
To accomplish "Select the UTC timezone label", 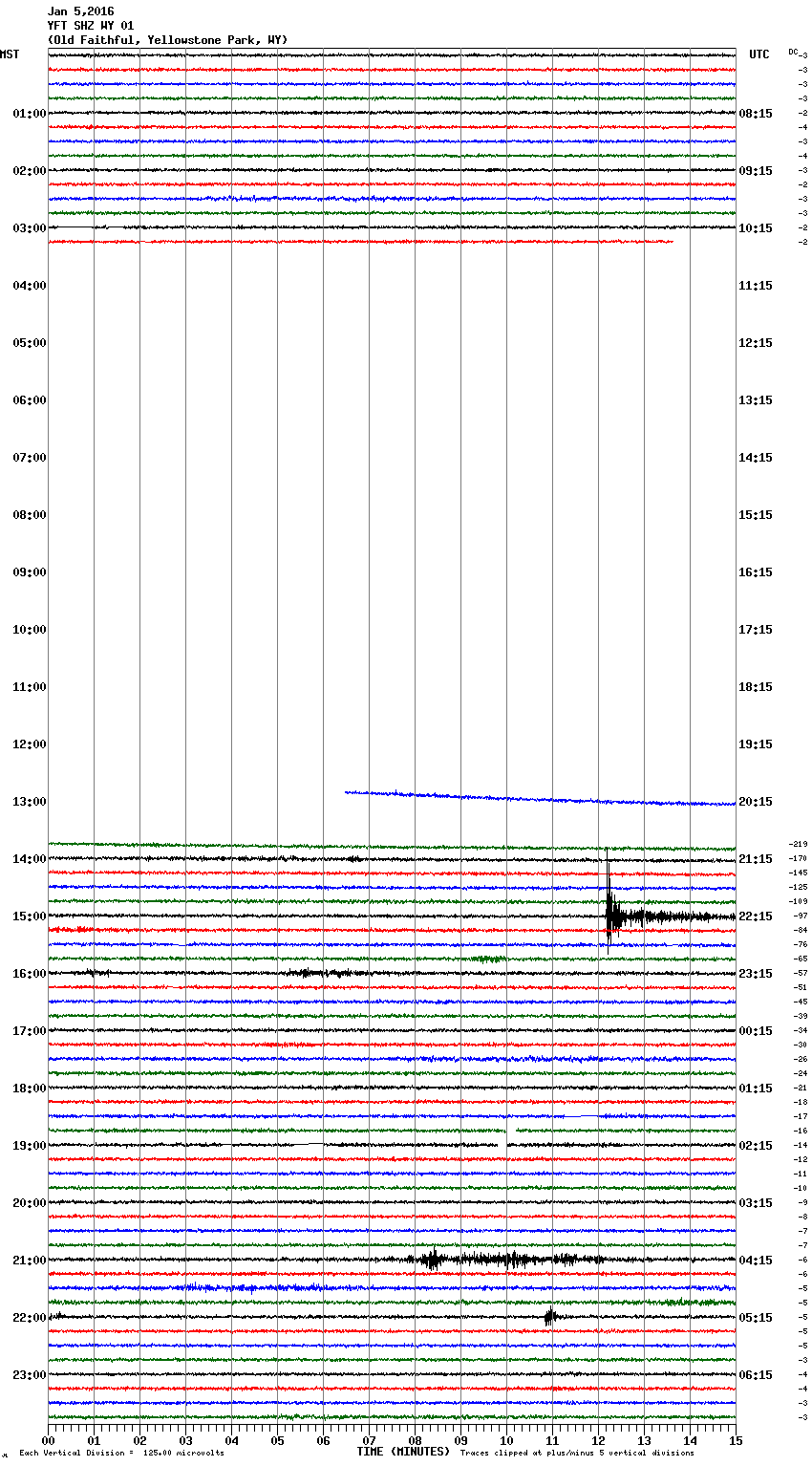I will 759,54.
